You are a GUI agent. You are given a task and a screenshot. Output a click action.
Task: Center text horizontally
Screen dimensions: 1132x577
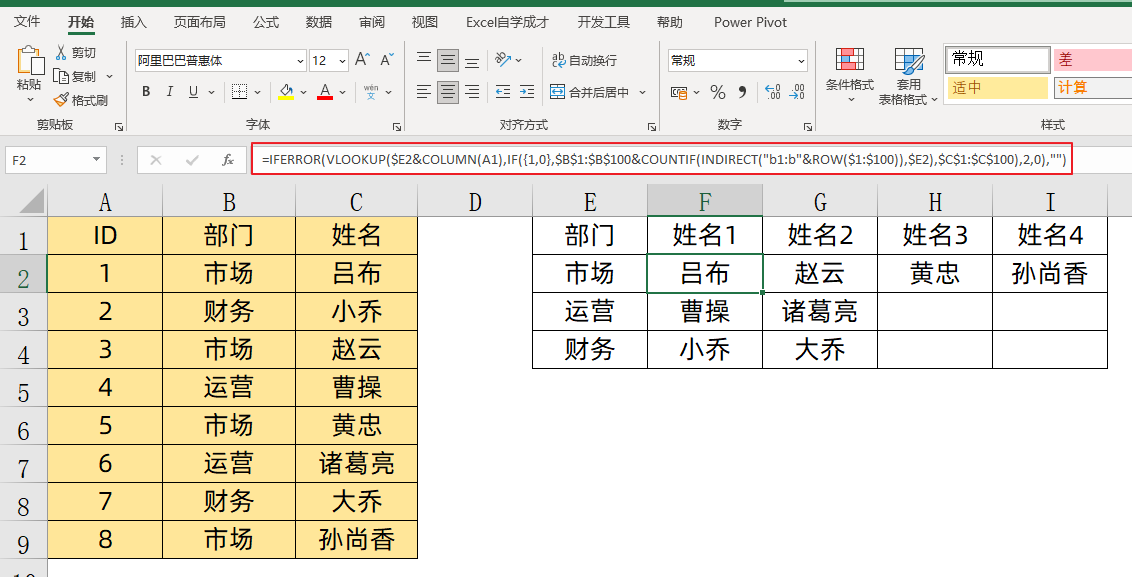coord(448,92)
